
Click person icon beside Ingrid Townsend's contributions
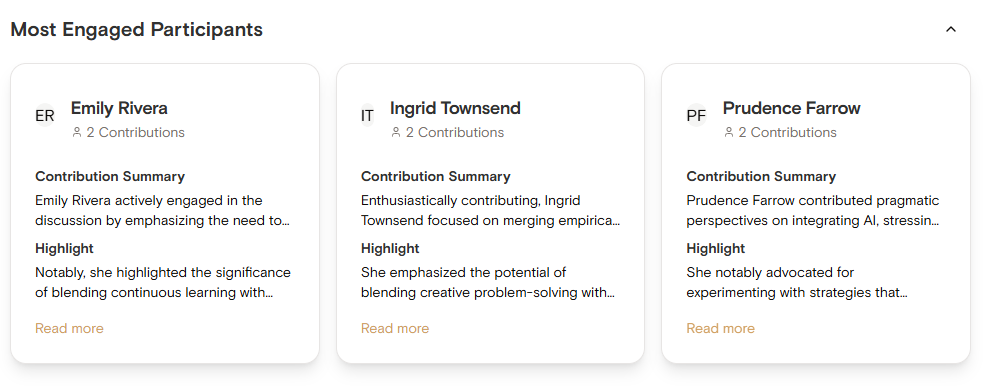pos(396,132)
